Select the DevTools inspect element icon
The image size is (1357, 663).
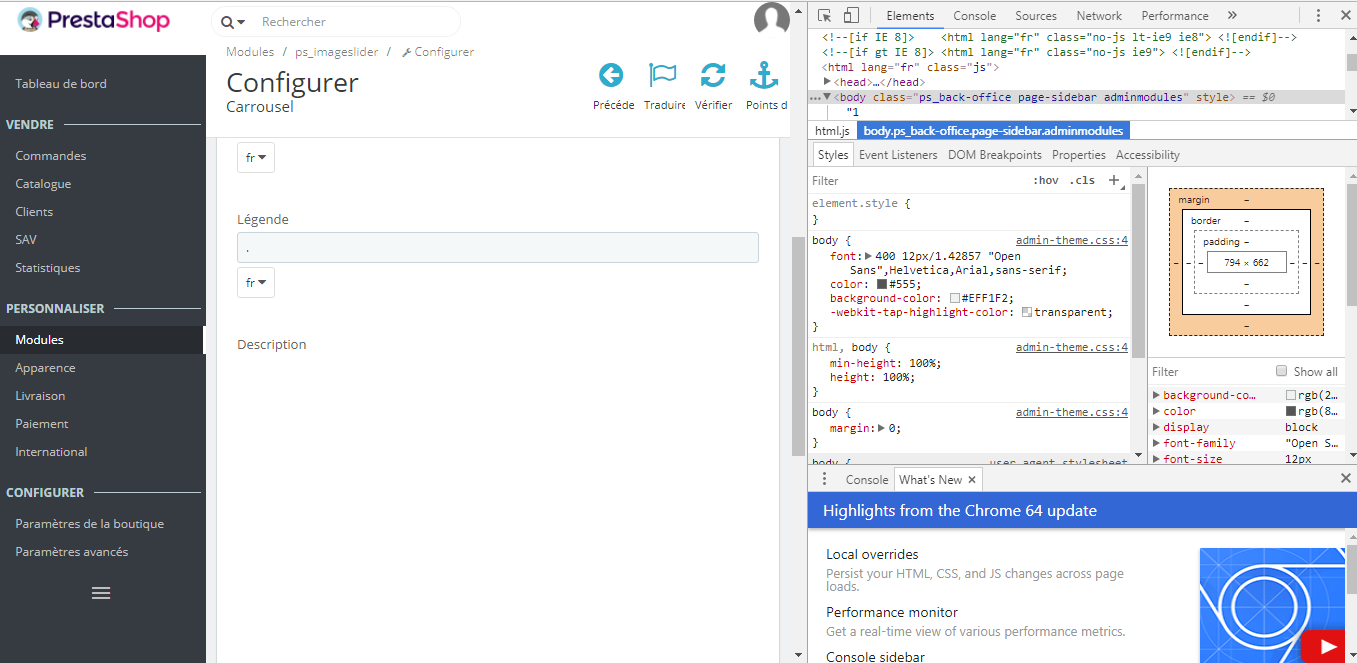click(825, 15)
